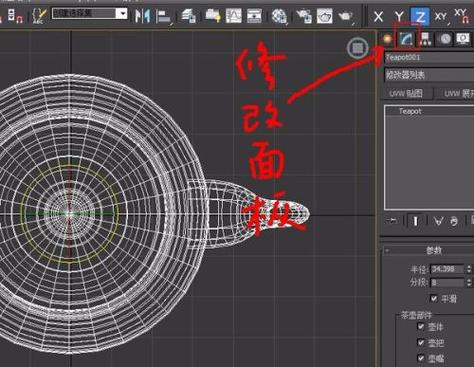Click the UVW 展开 modifier button
The height and width of the screenshot is (367, 474).
pos(454,93)
